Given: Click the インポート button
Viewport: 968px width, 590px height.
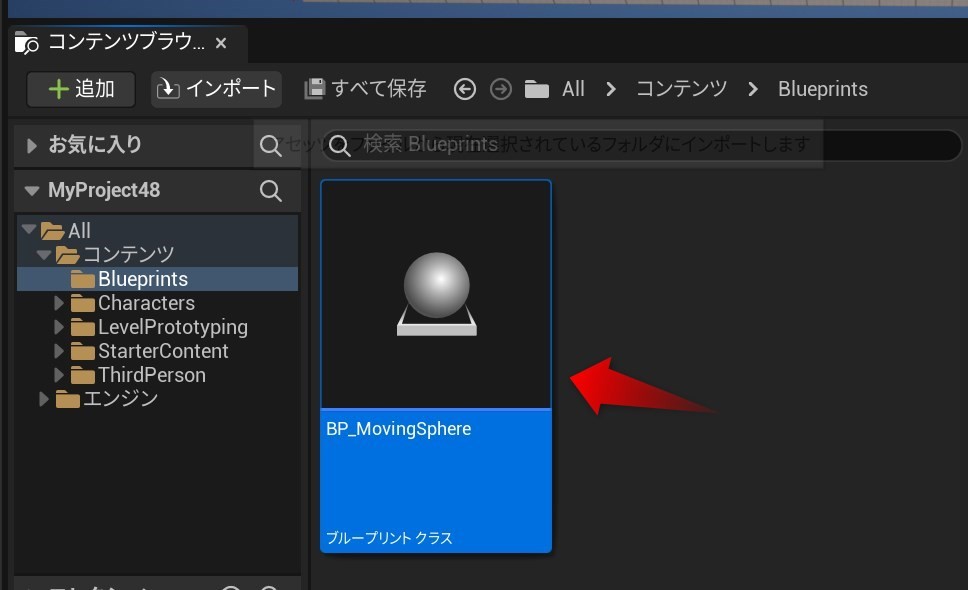Looking at the screenshot, I should [216, 89].
